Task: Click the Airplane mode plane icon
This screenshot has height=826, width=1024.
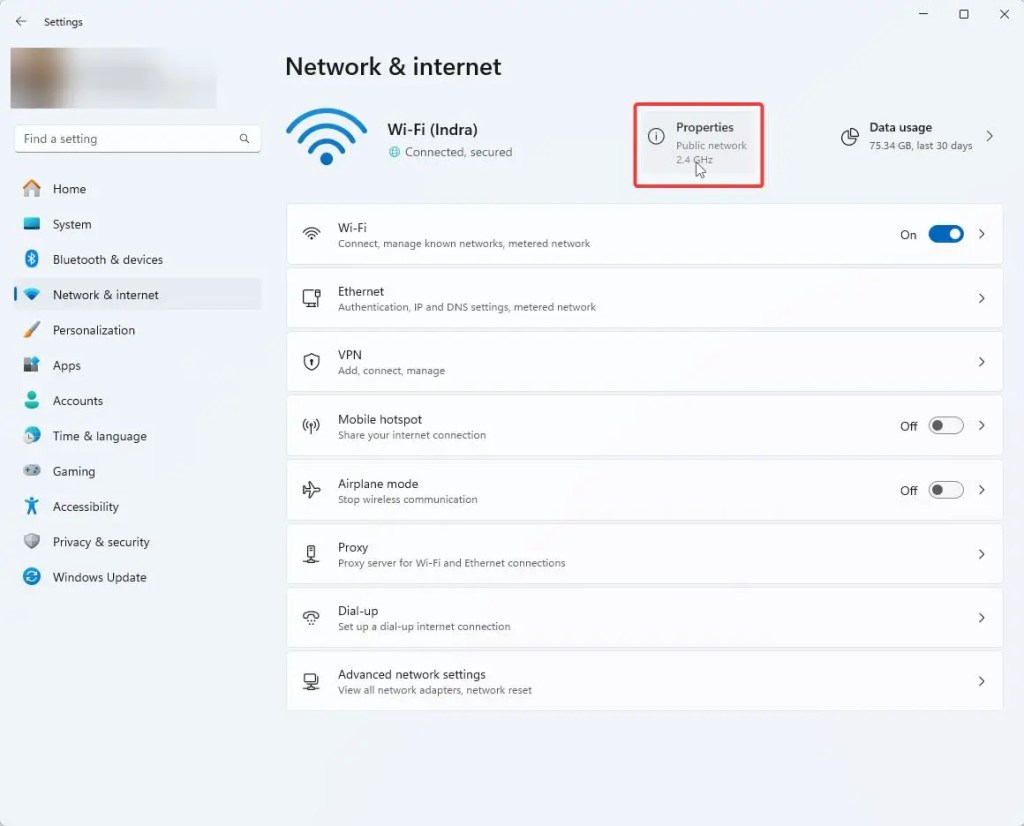Action: [311, 490]
